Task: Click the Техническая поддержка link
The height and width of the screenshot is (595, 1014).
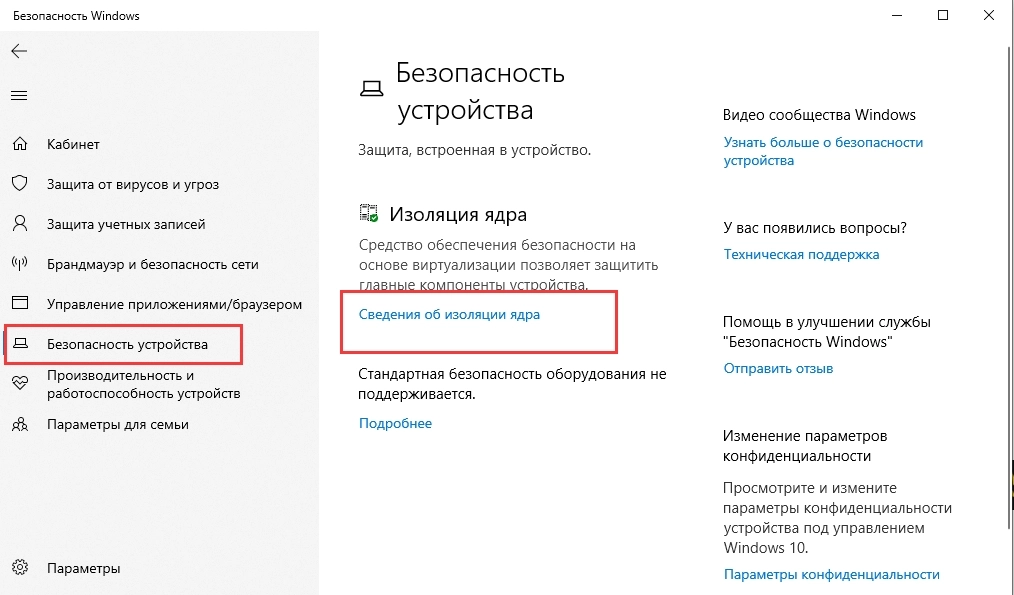Action: click(801, 254)
